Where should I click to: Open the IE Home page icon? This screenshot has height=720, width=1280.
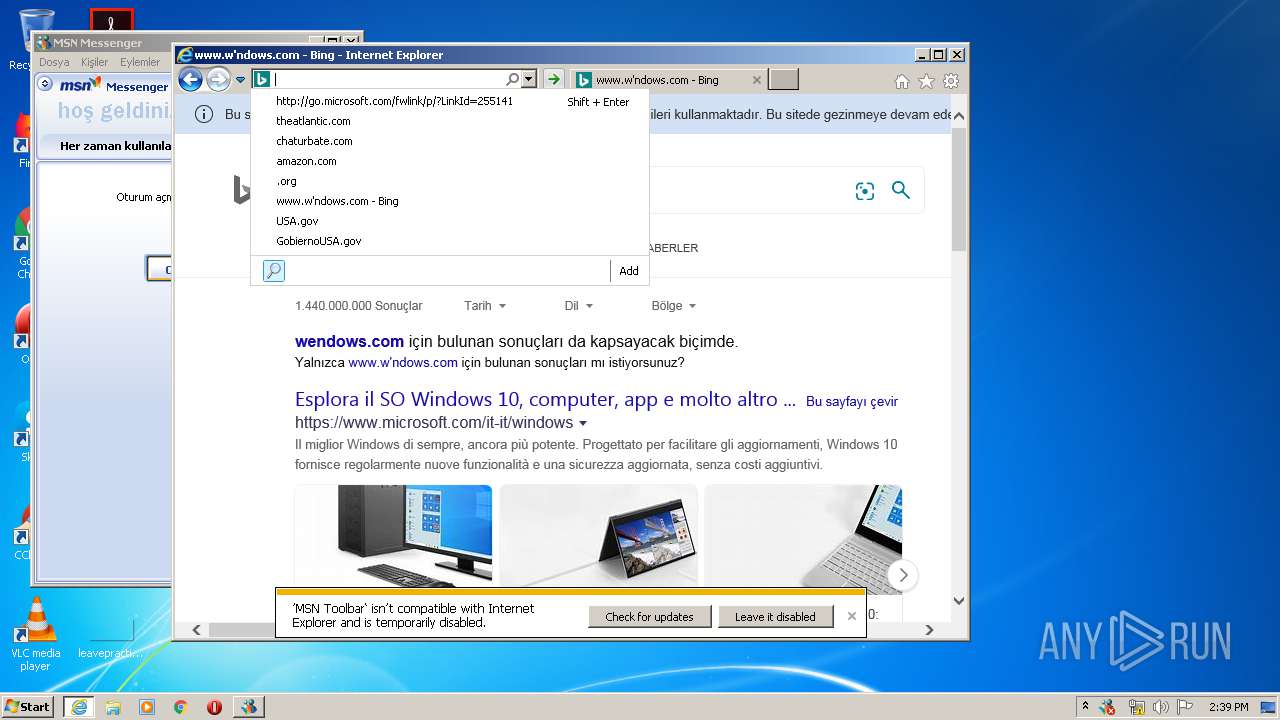[x=902, y=81]
